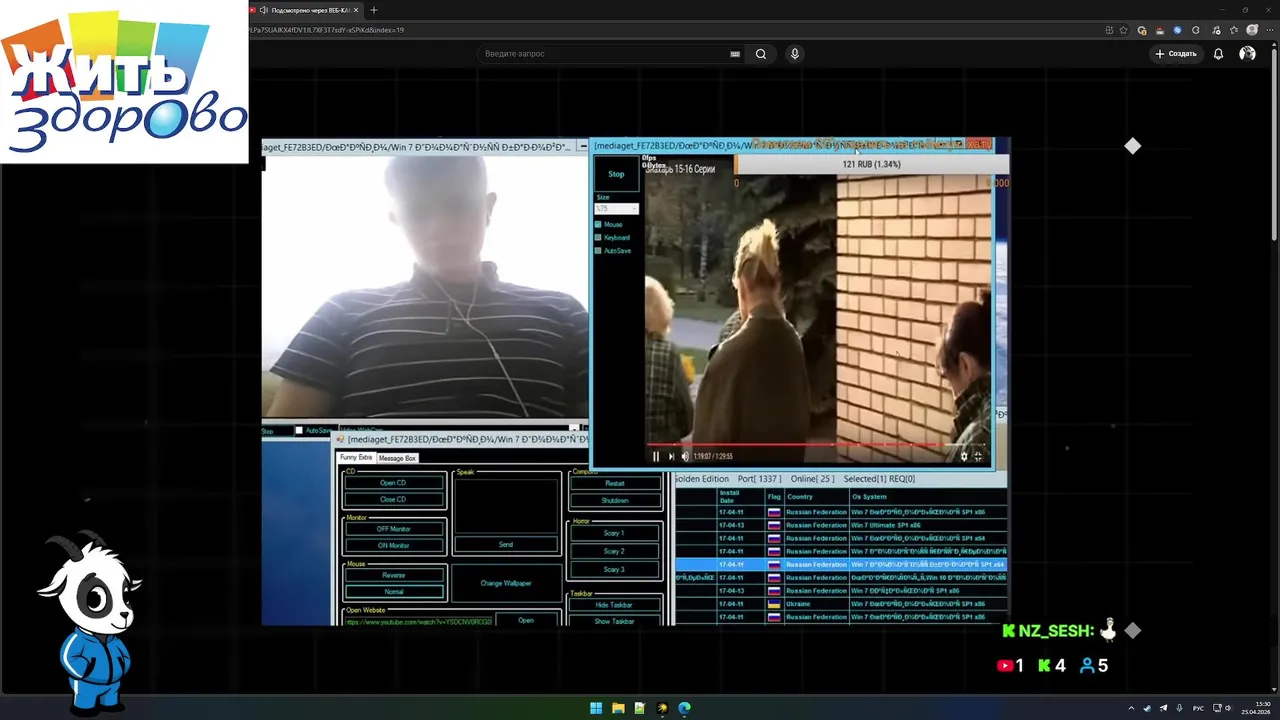Expand hidden system tray icons chevron
The width and height of the screenshot is (1280, 720).
click(x=1131, y=708)
